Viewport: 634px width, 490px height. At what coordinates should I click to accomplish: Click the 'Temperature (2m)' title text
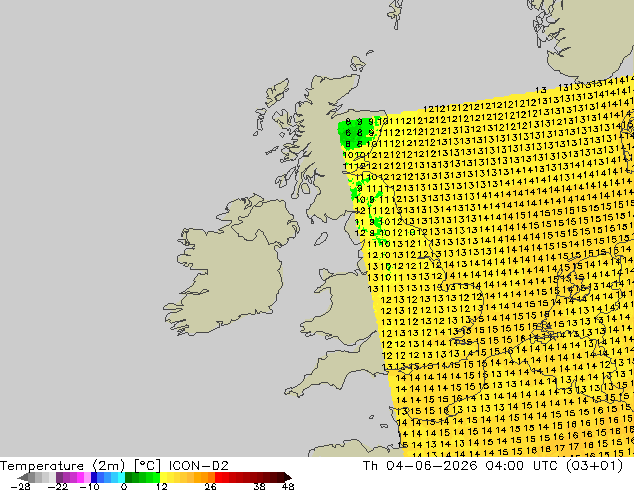tap(62, 466)
